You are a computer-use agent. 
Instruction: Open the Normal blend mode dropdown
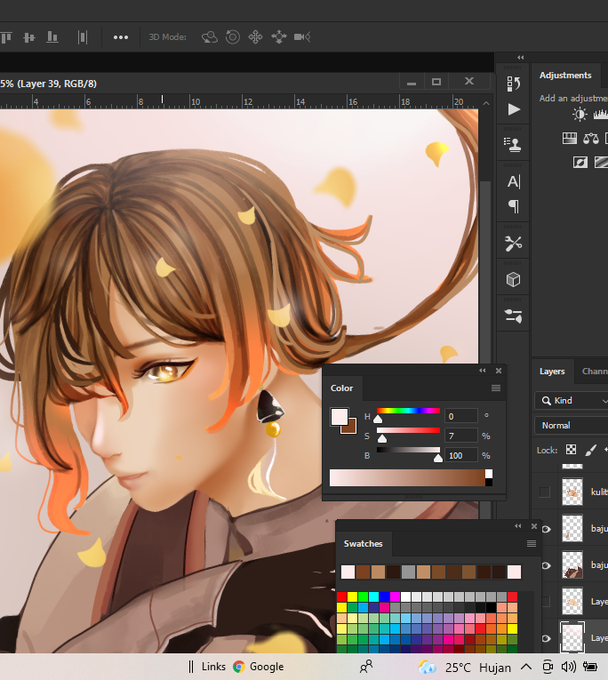click(x=571, y=425)
